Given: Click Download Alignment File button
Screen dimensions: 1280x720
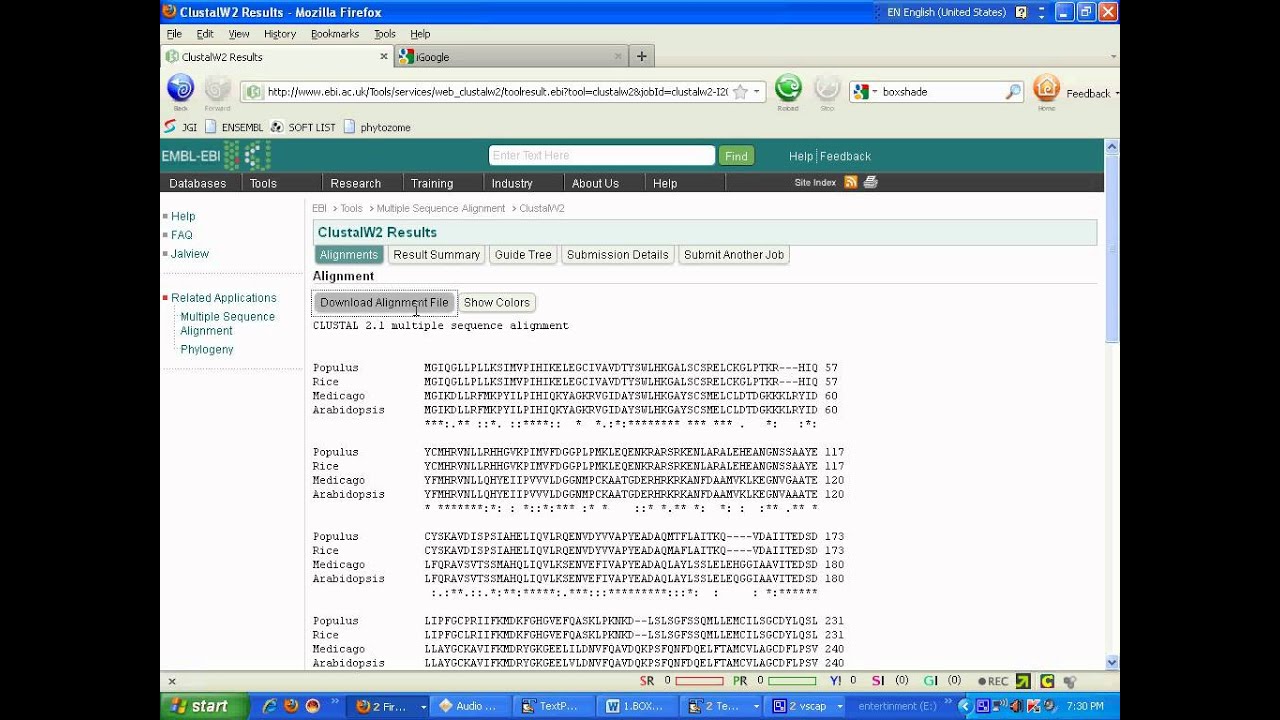Looking at the screenshot, I should point(384,302).
